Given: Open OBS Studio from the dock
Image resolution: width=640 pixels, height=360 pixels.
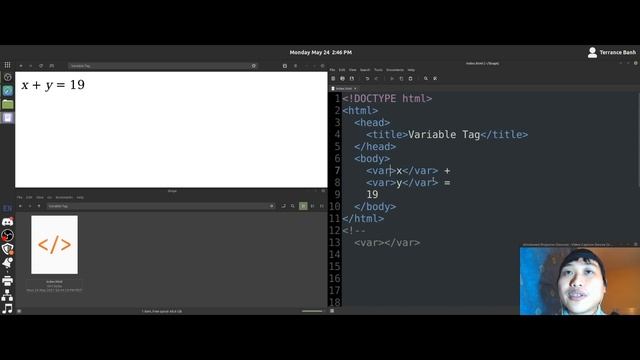Looking at the screenshot, I should pyautogui.click(x=7, y=236).
